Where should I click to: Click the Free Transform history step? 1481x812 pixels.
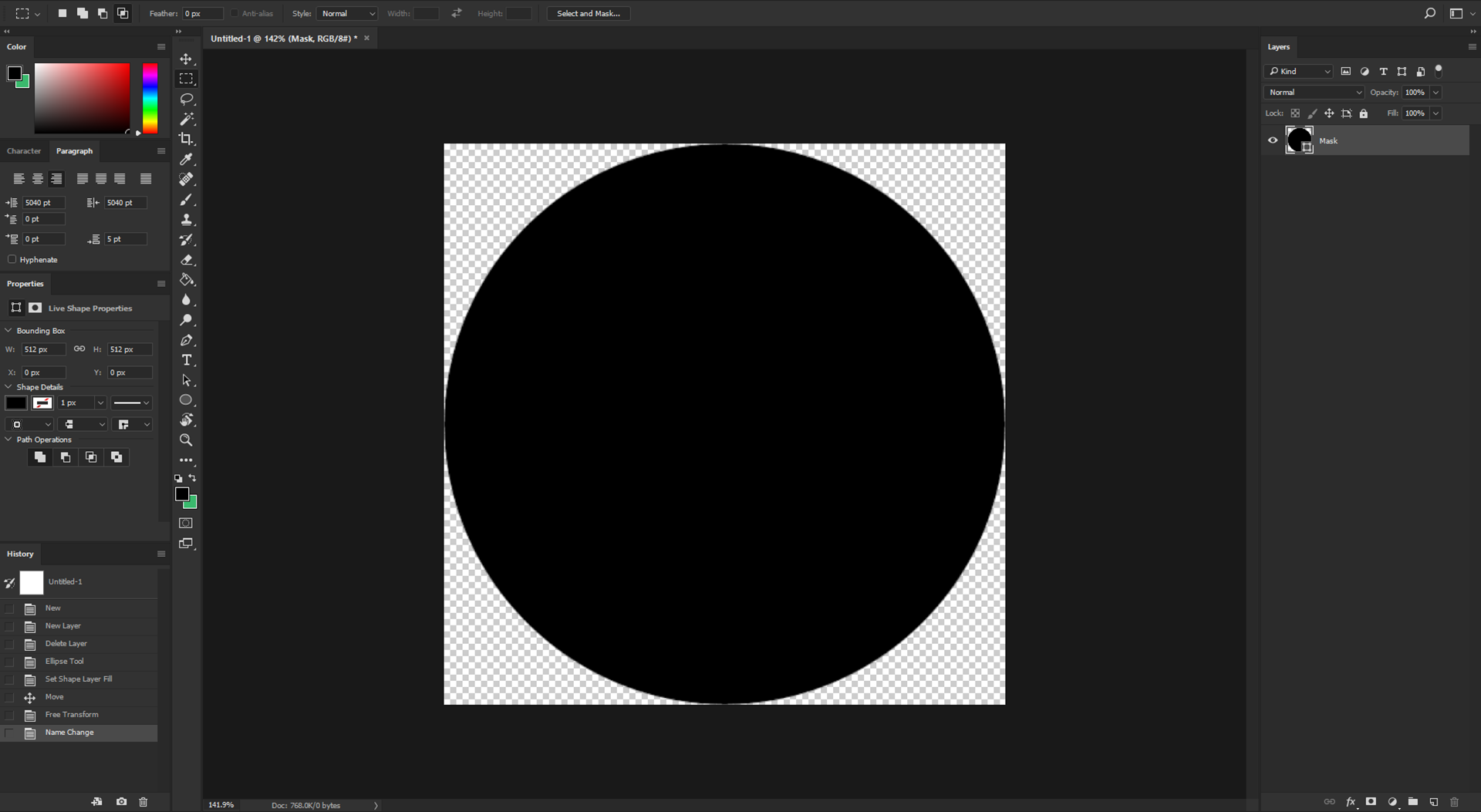coord(71,714)
